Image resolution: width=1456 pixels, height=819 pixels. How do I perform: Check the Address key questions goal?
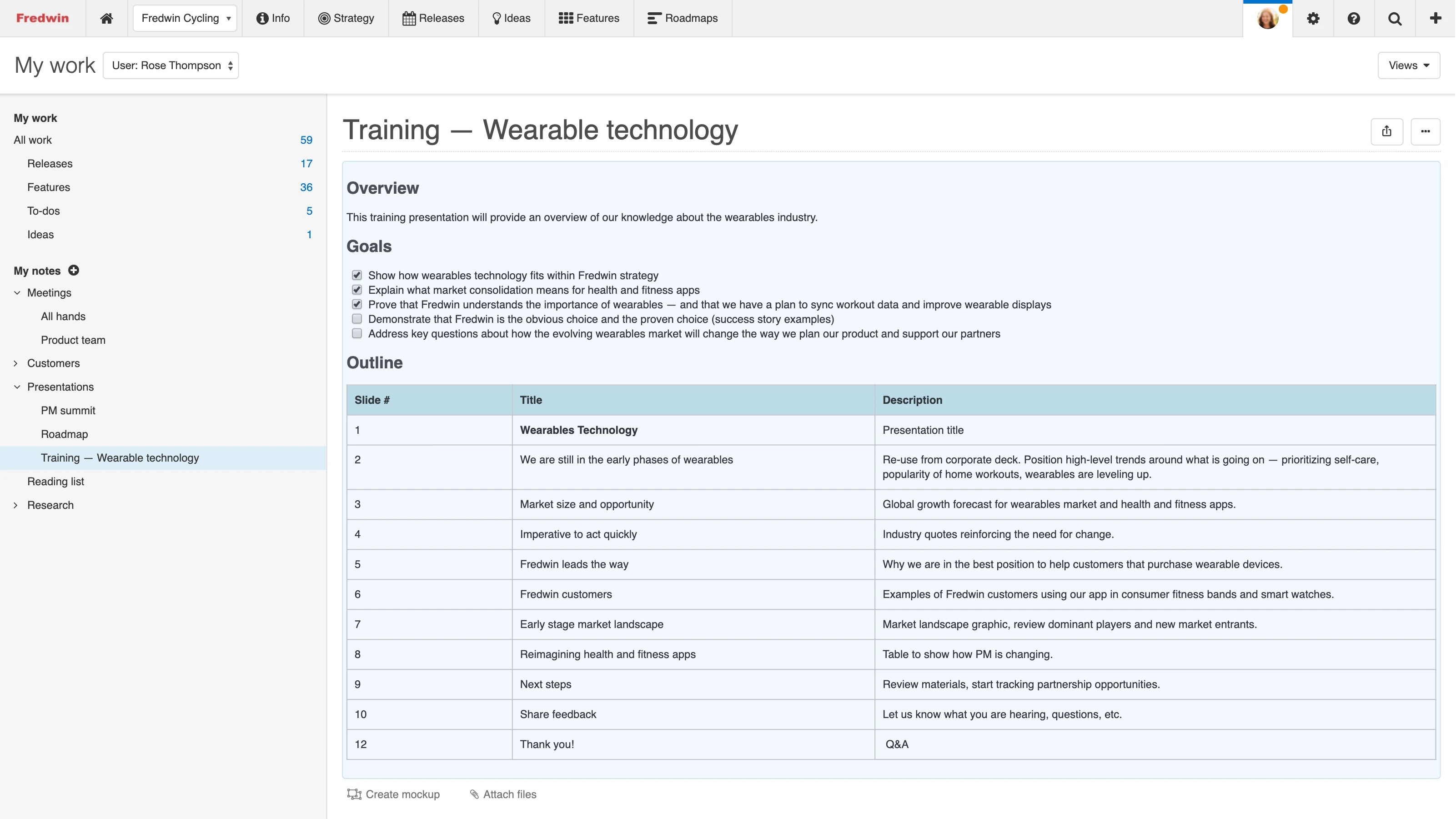[356, 333]
